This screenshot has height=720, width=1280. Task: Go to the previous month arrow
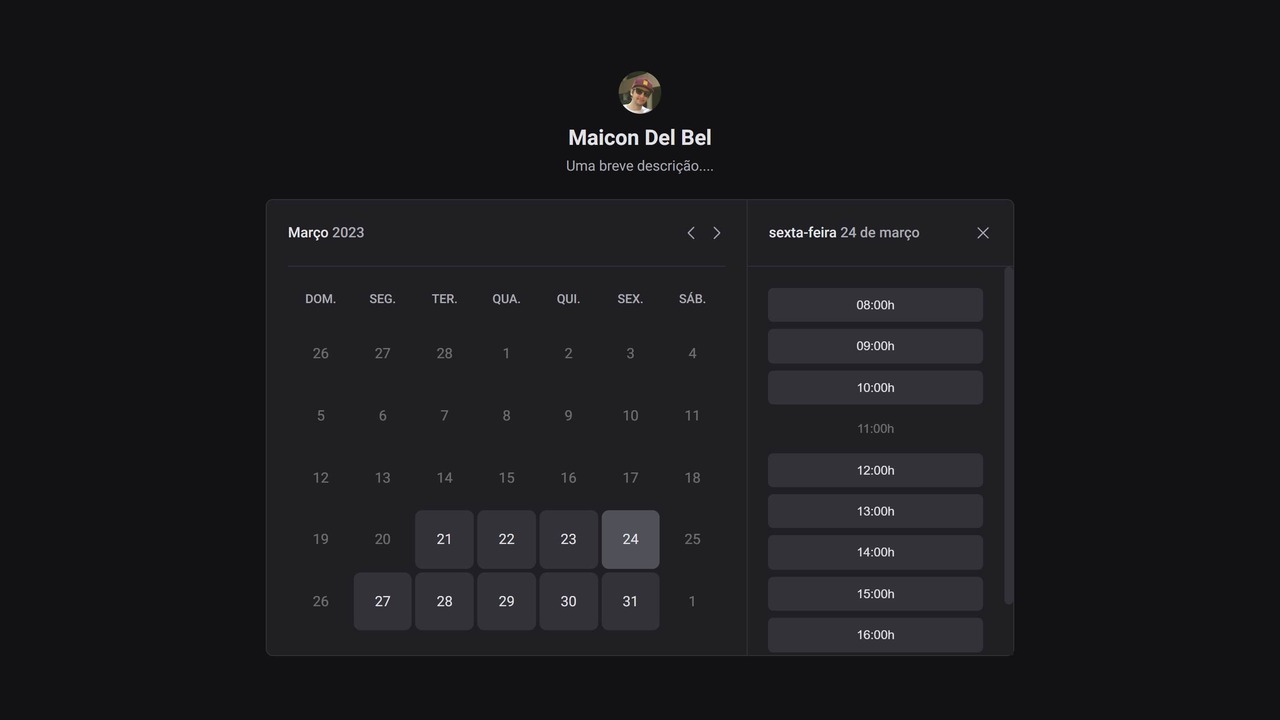coord(690,233)
